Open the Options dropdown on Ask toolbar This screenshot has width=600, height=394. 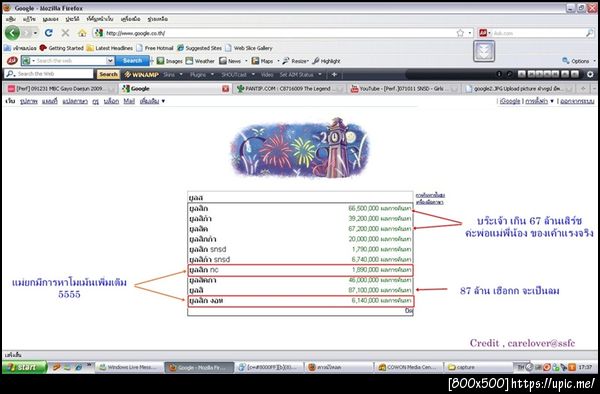pos(579,61)
